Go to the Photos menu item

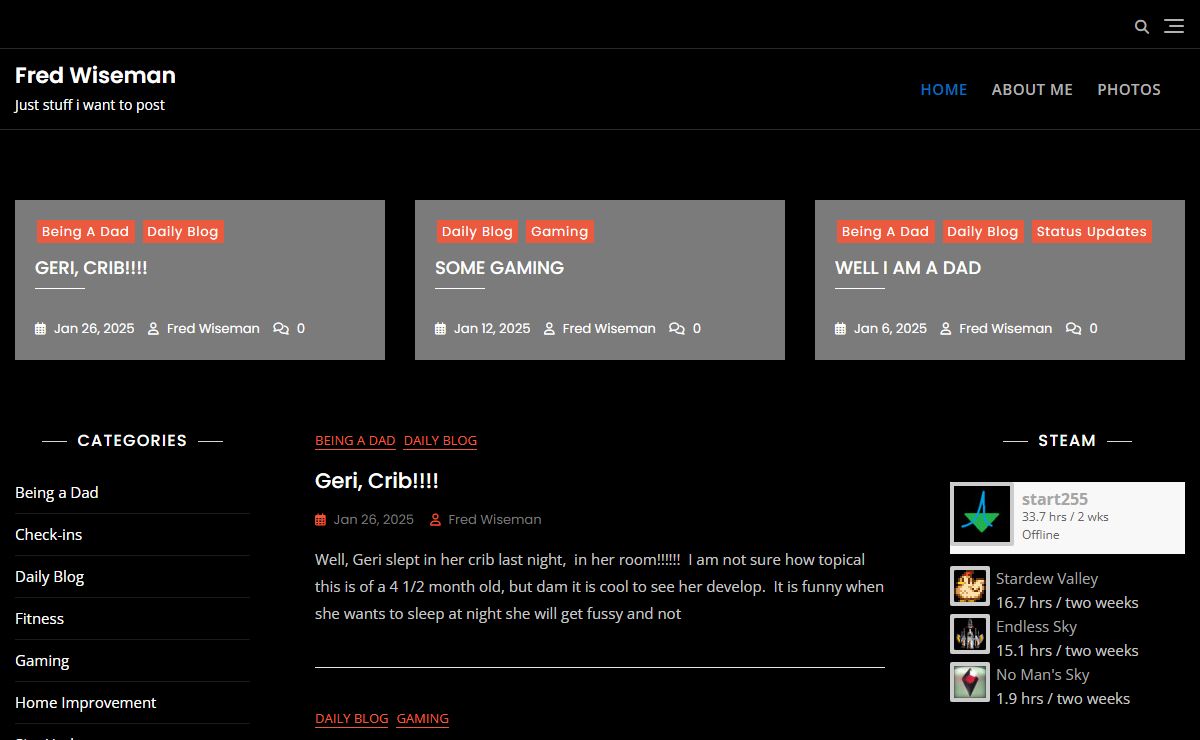(1128, 89)
